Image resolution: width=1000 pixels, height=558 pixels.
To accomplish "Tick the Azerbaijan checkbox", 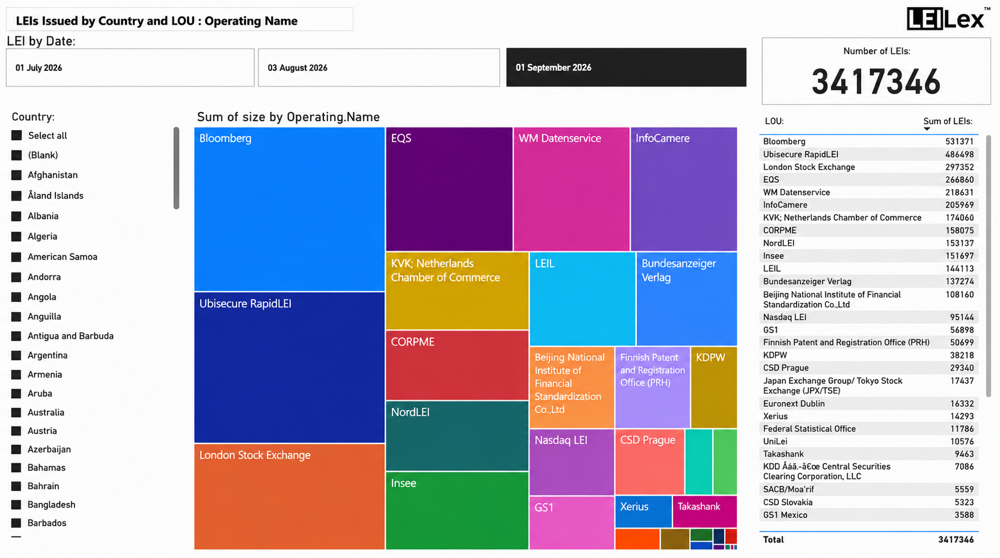I will click(17, 450).
